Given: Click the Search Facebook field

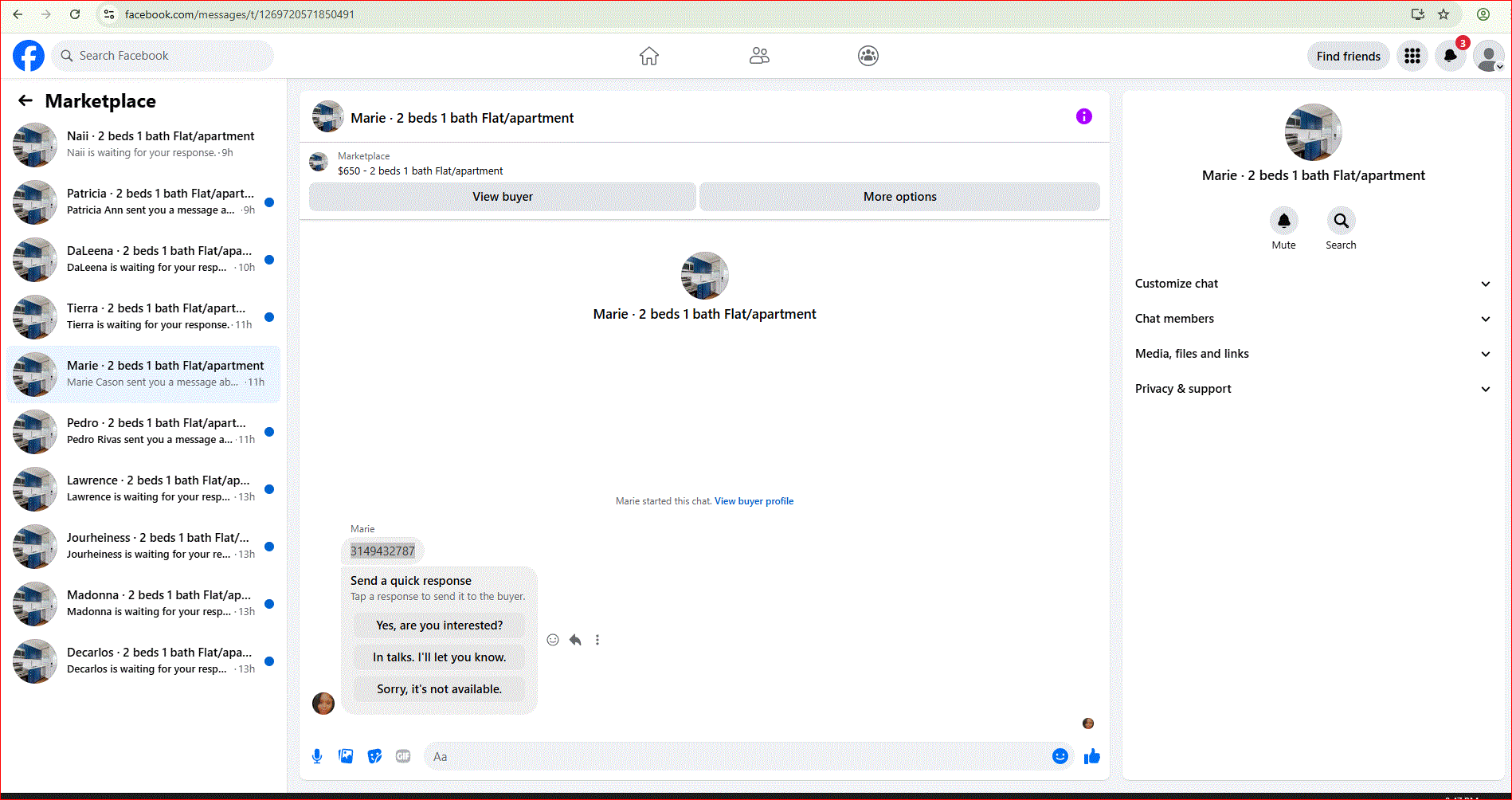Looking at the screenshot, I should pos(163,56).
